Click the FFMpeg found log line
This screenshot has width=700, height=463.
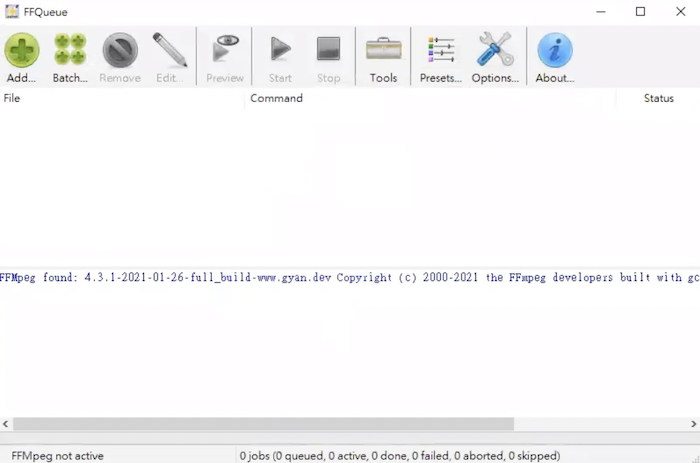pyautogui.click(x=350, y=277)
